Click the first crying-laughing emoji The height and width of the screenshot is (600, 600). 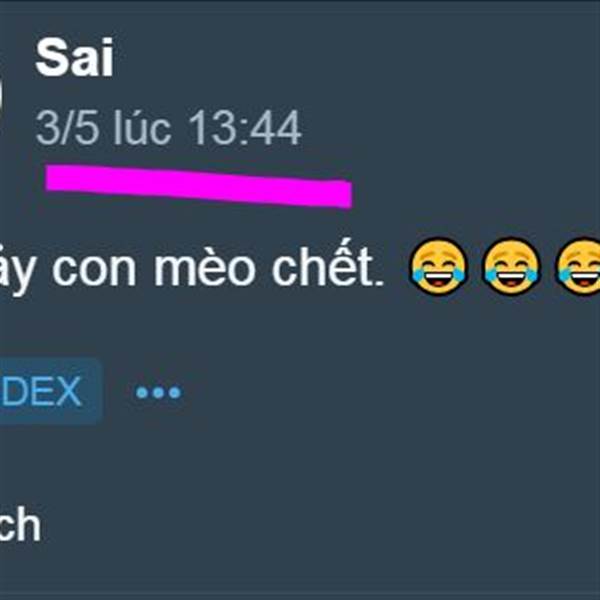[438, 266]
